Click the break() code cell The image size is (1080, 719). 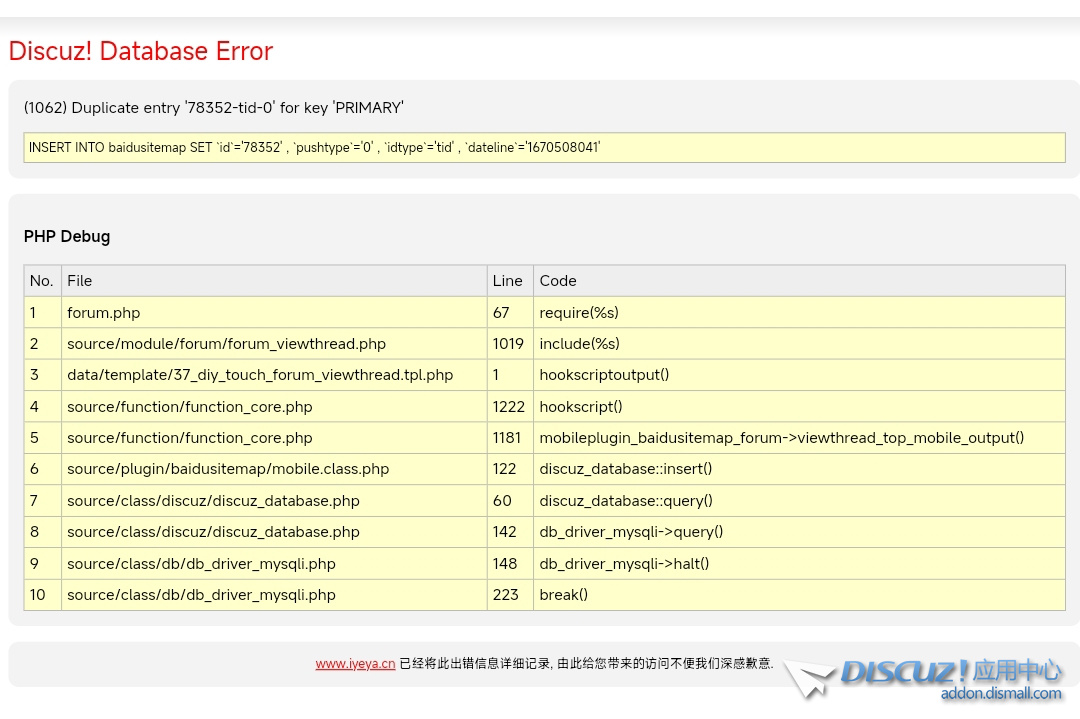[x=799, y=594]
